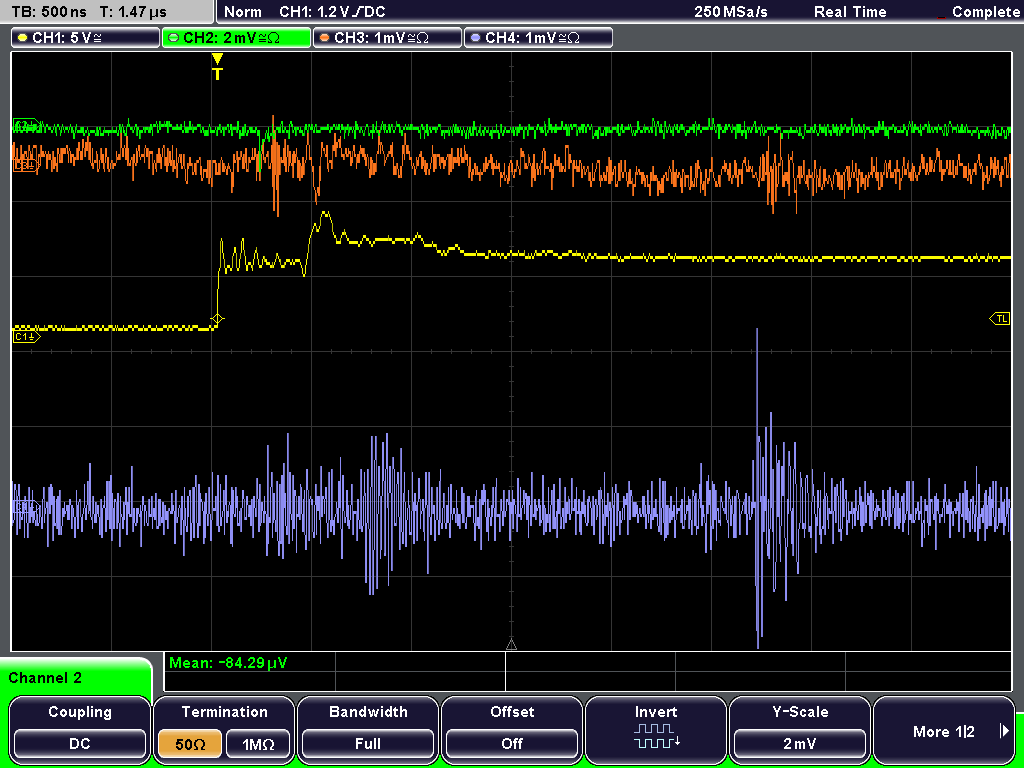Viewport: 1024px width, 768px height.
Task: Click the C1 ground level marker
Action: pyautogui.click(x=26, y=336)
